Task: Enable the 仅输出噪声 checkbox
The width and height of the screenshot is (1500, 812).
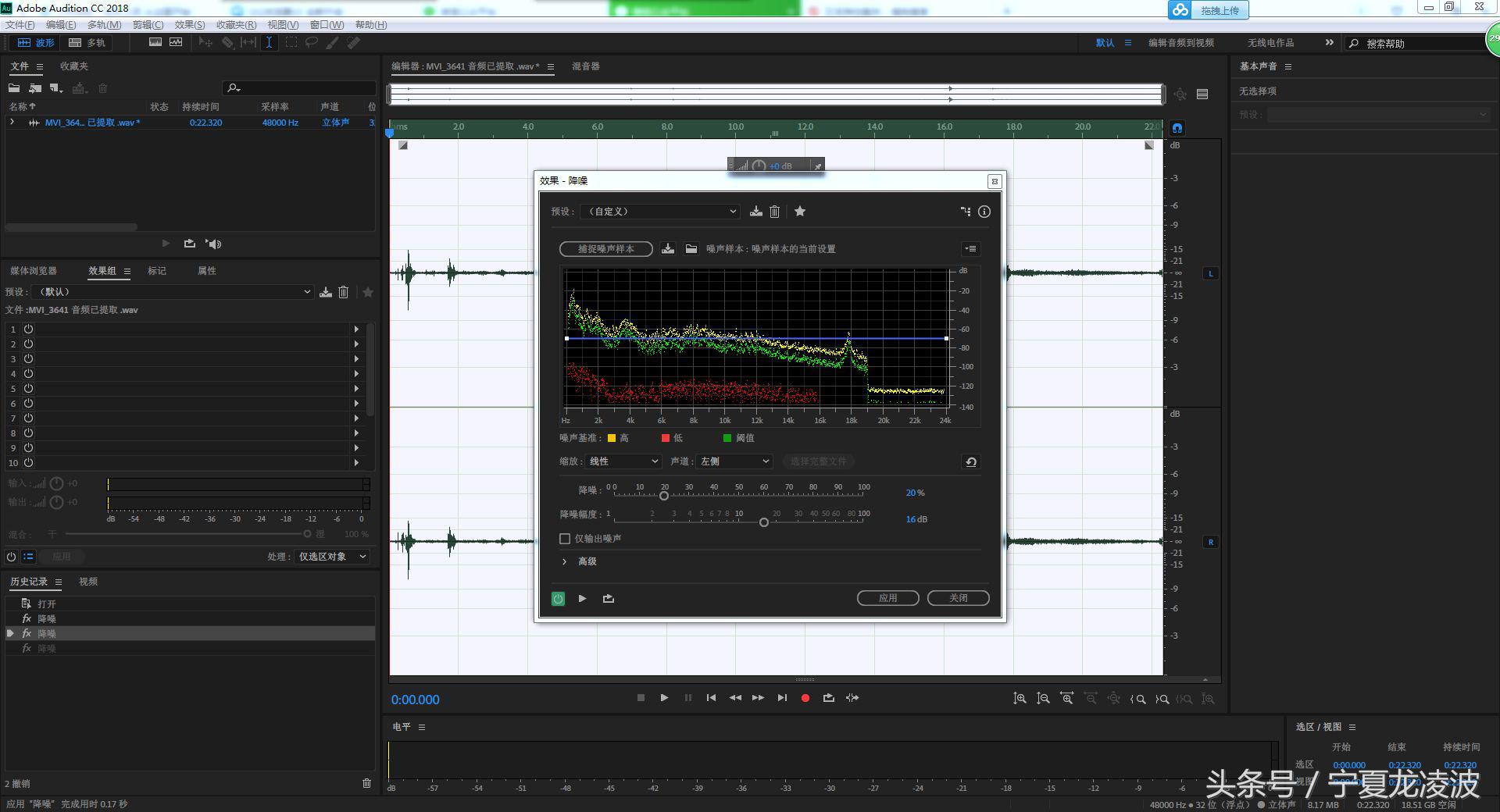Action: click(565, 539)
